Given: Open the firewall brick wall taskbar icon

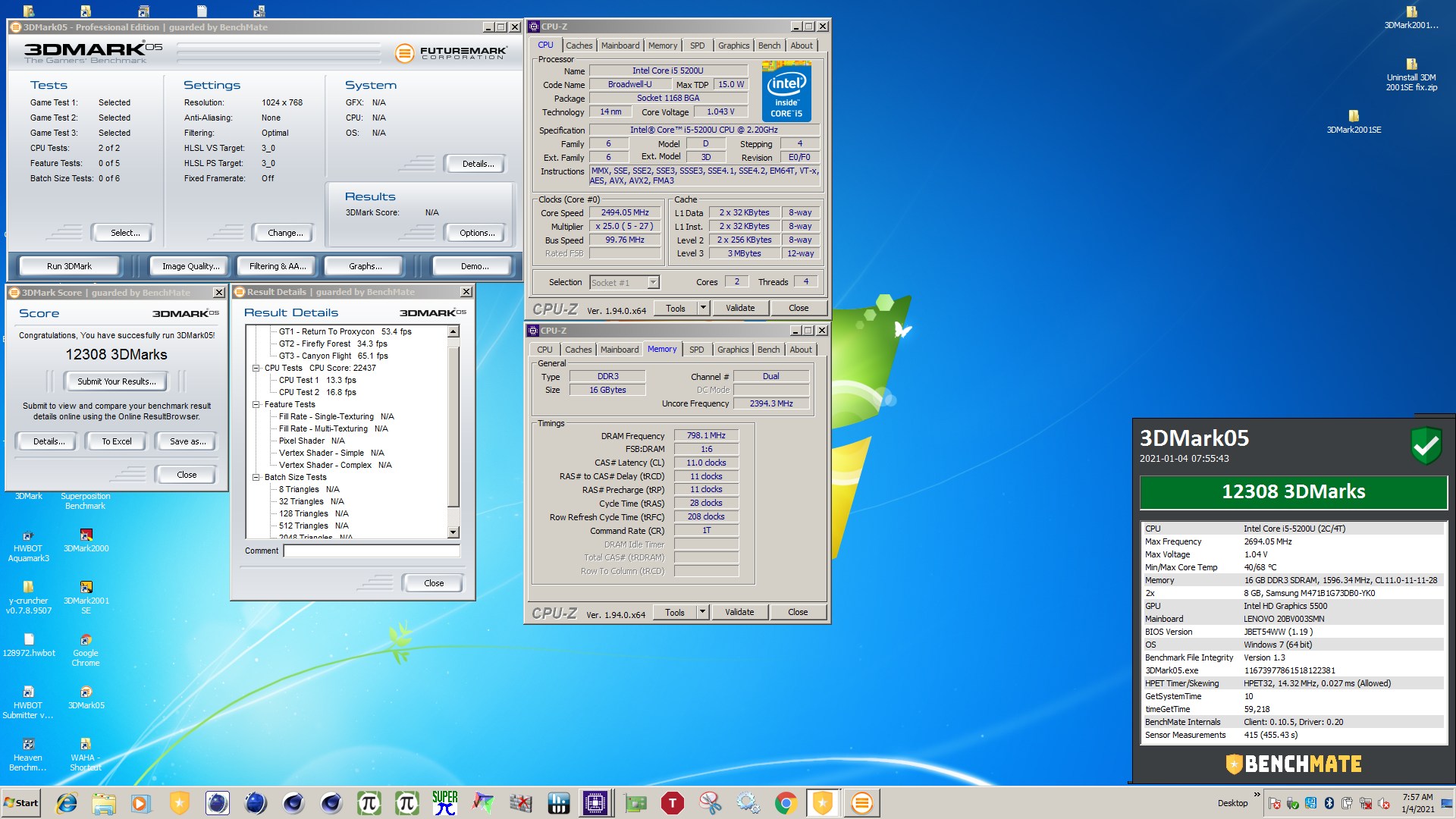Looking at the screenshot, I should 521,803.
